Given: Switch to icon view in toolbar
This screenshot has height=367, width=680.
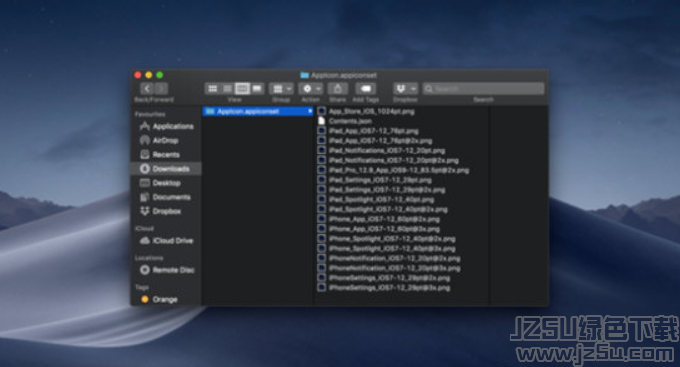Looking at the screenshot, I should click(x=212, y=89).
